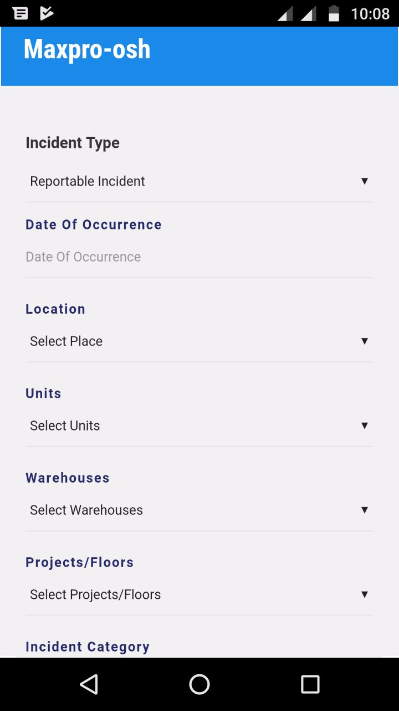Tap the clock time in status bar
The width and height of the screenshot is (399, 711).
[x=370, y=14]
